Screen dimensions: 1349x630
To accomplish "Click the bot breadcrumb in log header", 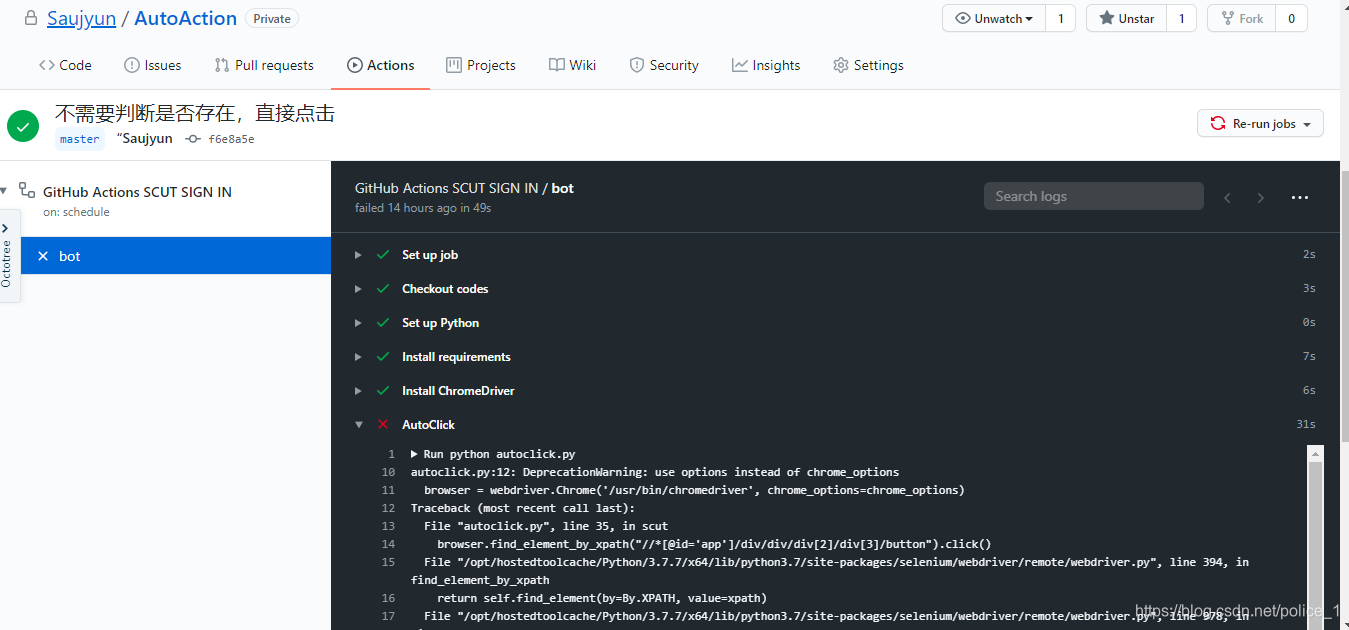I will [563, 188].
